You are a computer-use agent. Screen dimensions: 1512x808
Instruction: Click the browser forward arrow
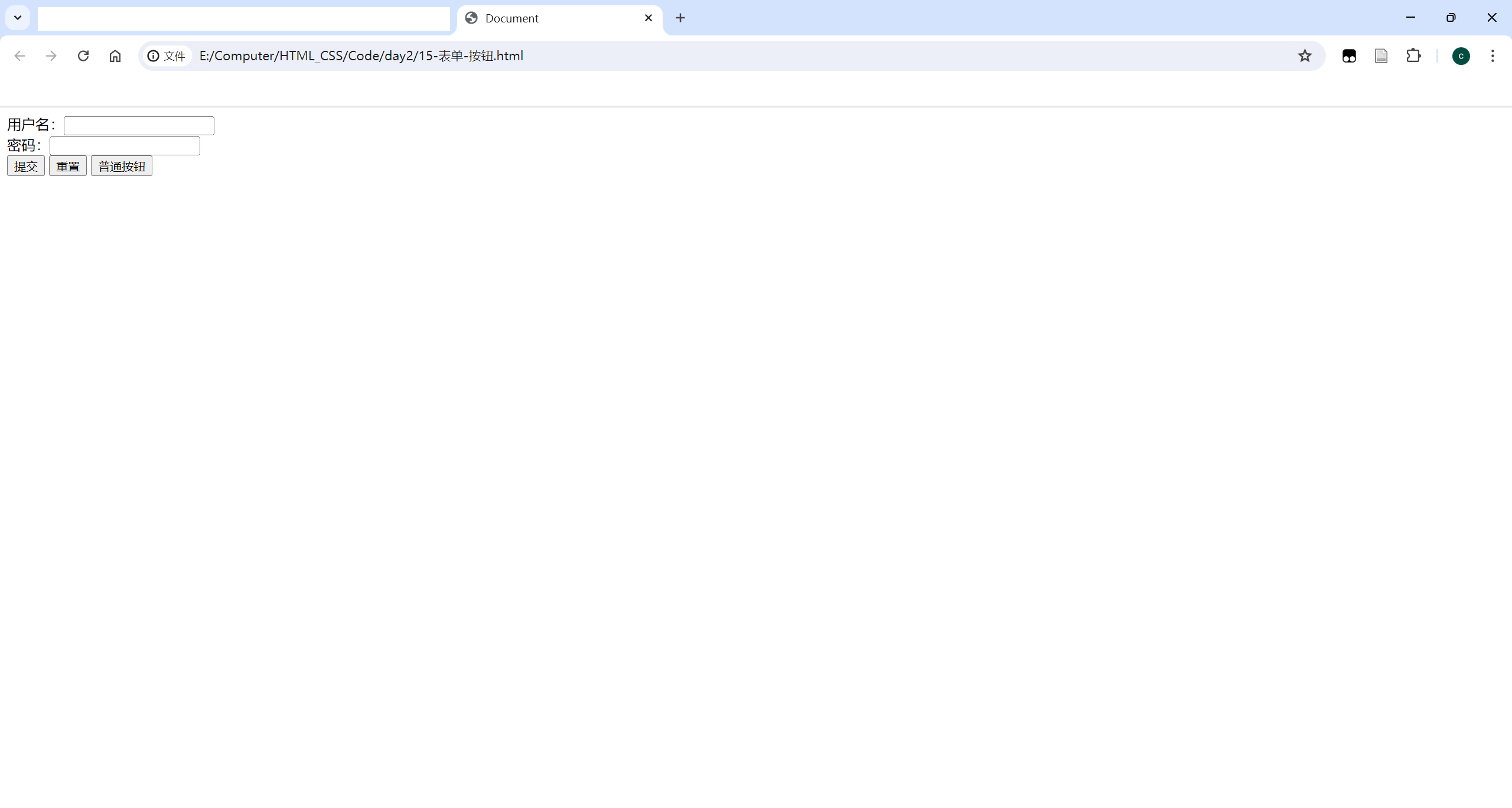click(x=51, y=56)
